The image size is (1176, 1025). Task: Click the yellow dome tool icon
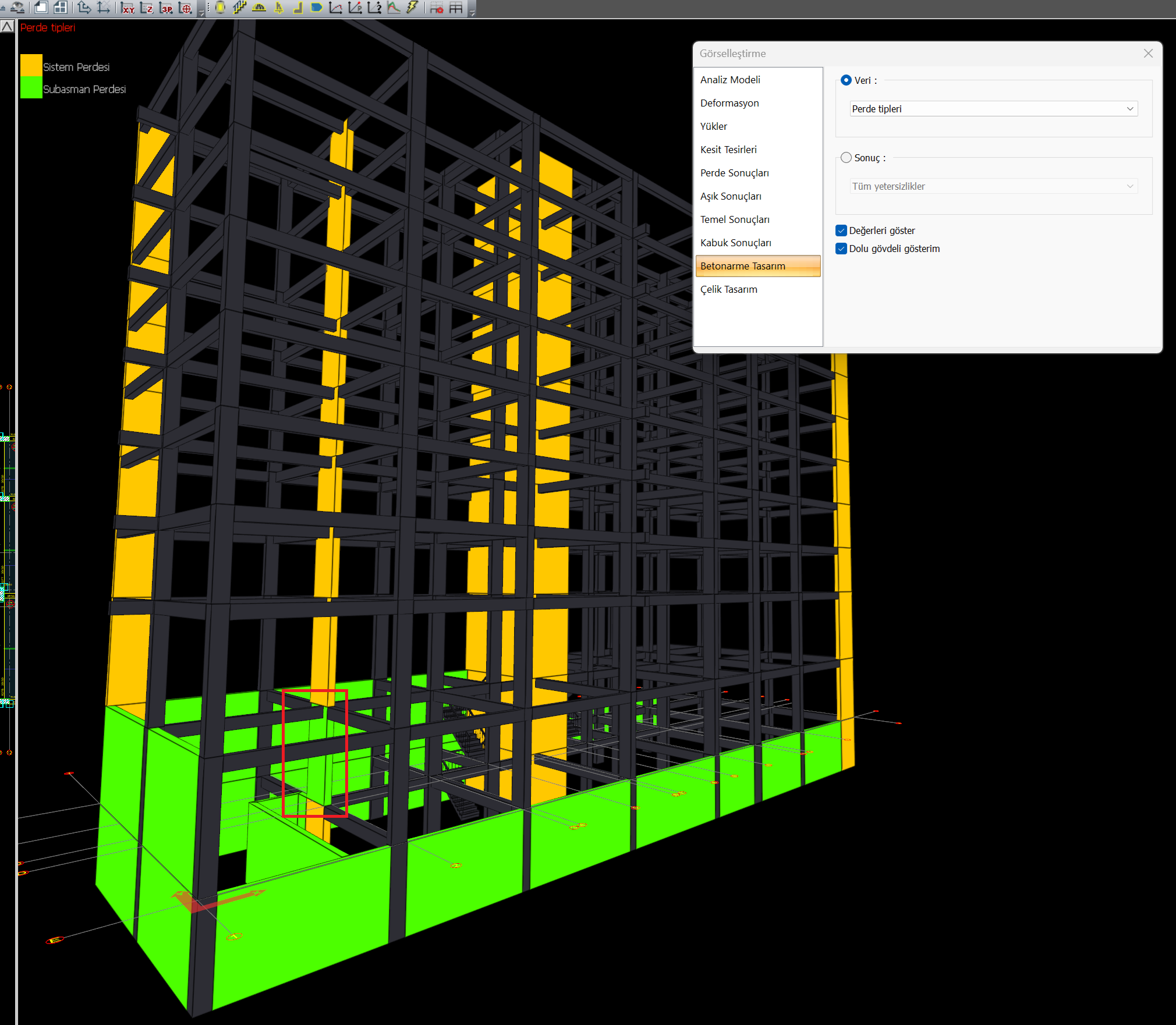pos(259,8)
